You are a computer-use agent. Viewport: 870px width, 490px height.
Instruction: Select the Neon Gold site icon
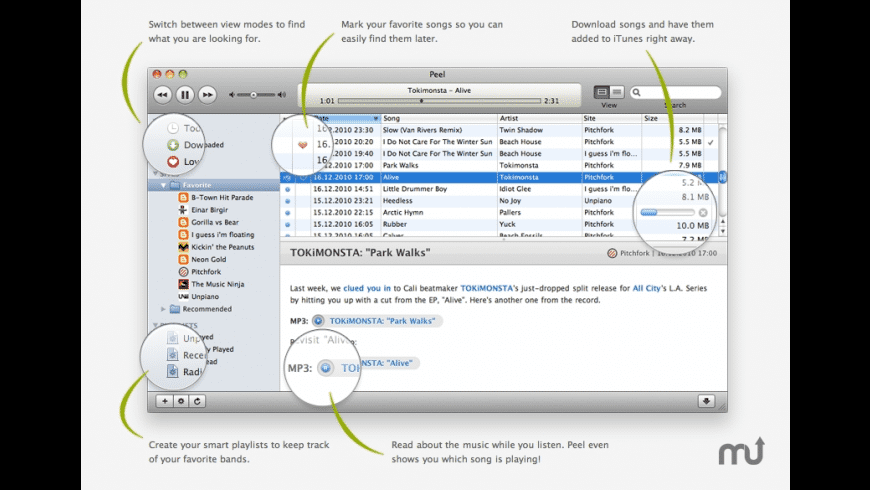[183, 259]
